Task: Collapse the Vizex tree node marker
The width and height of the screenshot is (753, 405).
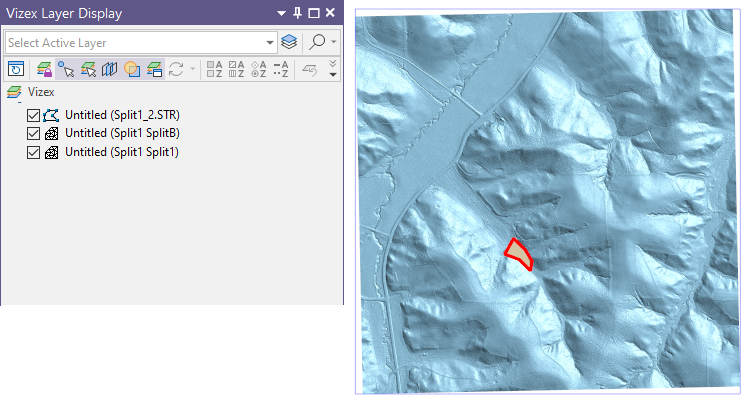Action: point(20,102)
